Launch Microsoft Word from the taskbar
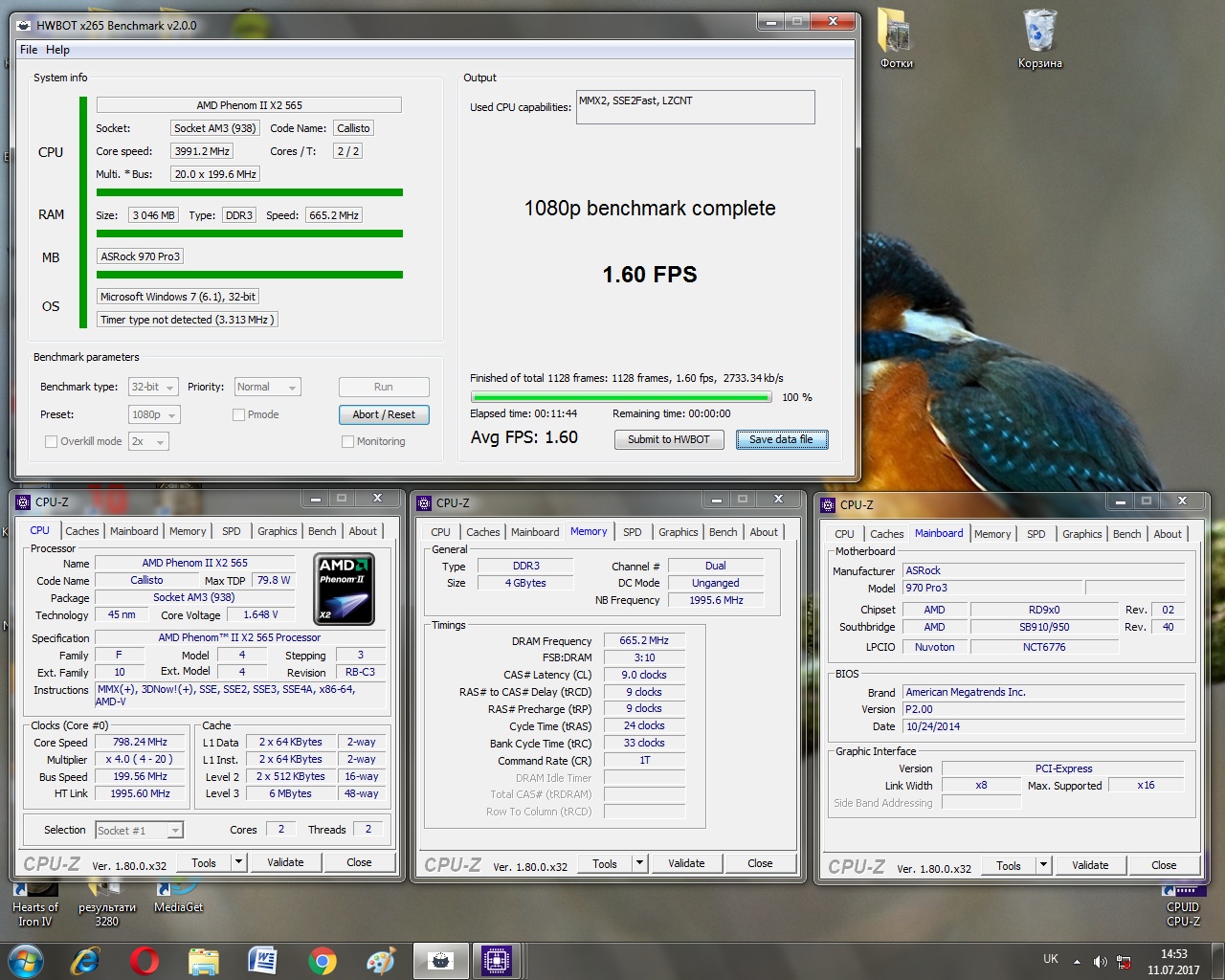Viewport: 1225px width, 980px height. (262, 960)
